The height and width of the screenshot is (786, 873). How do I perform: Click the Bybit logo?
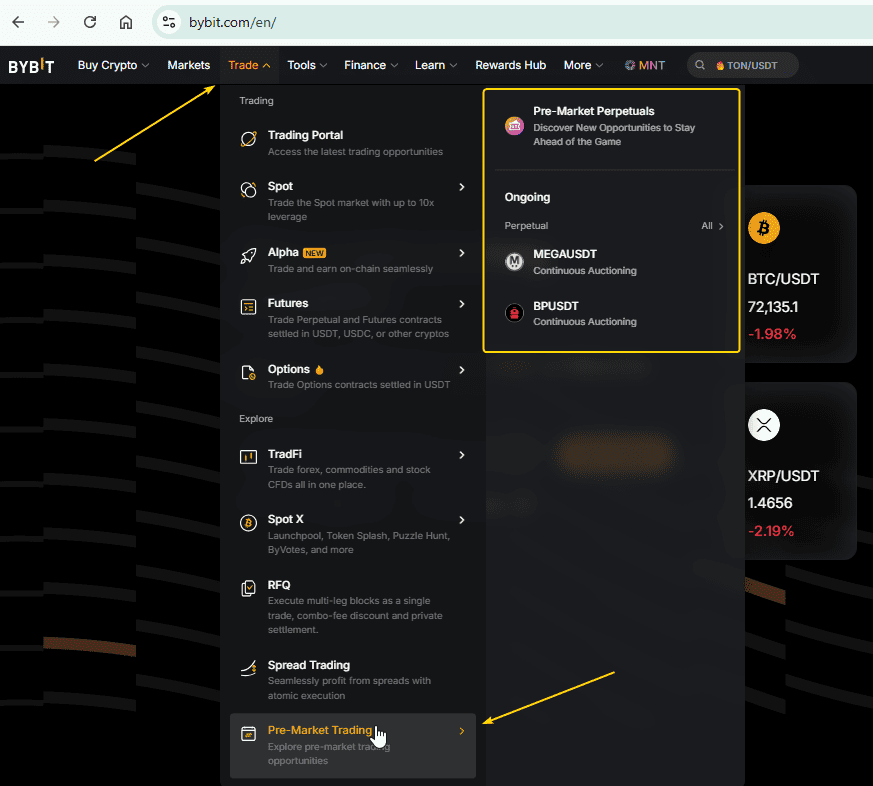coord(31,66)
